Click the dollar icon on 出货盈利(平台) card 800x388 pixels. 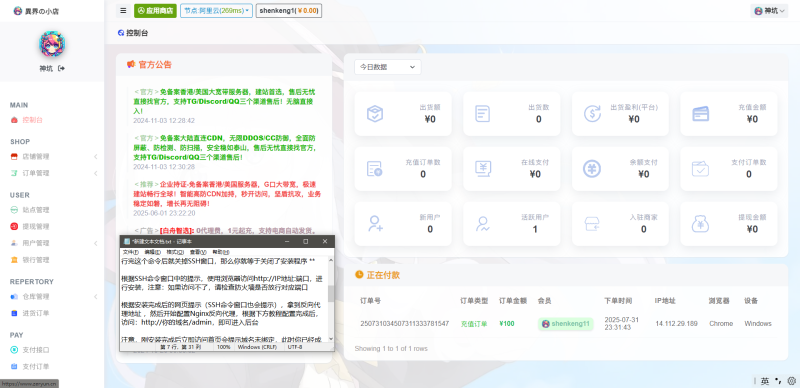point(592,113)
